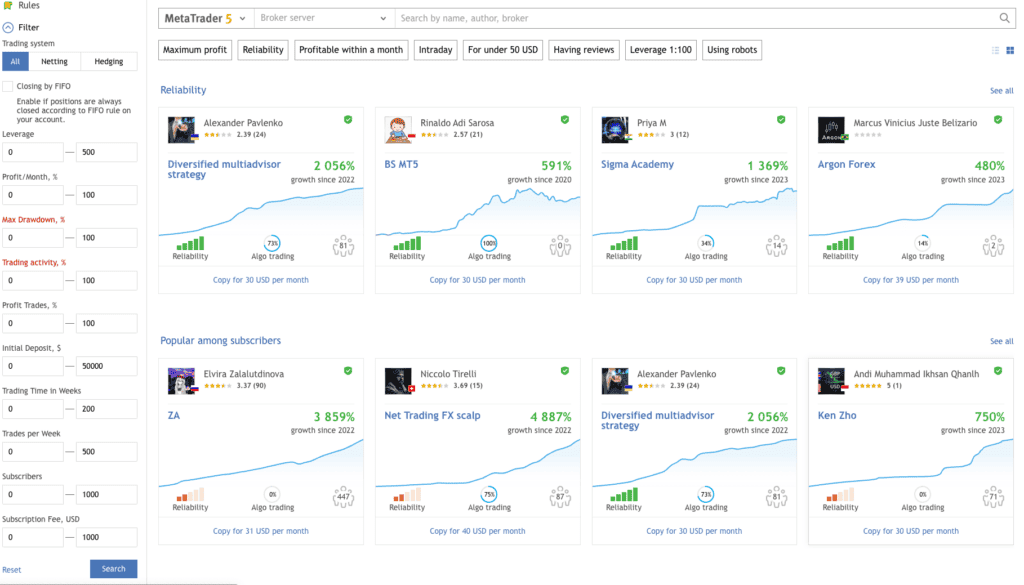This screenshot has width=1024, height=585.
Task: Click algo trading circle on Net Trading FX scalp
Action: 488,494
